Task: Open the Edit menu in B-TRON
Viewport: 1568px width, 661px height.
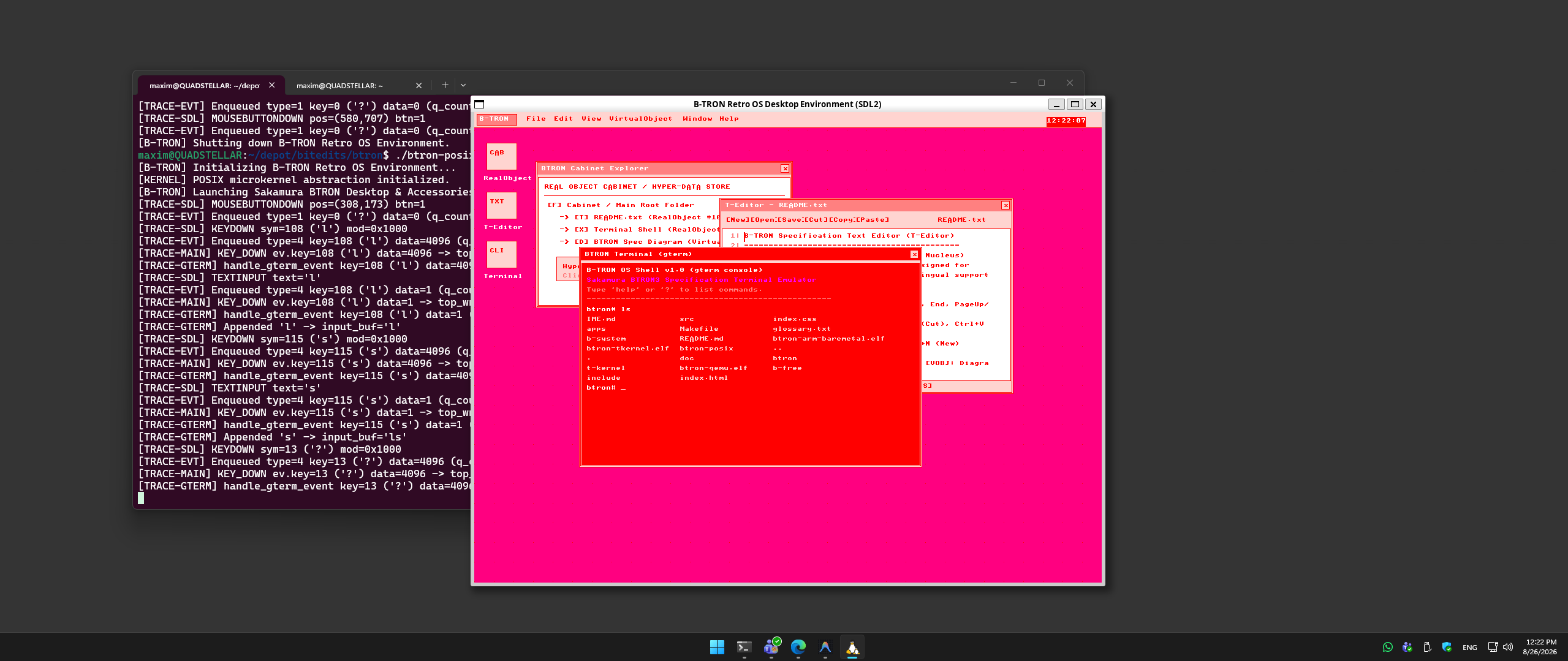Action: 563,119
